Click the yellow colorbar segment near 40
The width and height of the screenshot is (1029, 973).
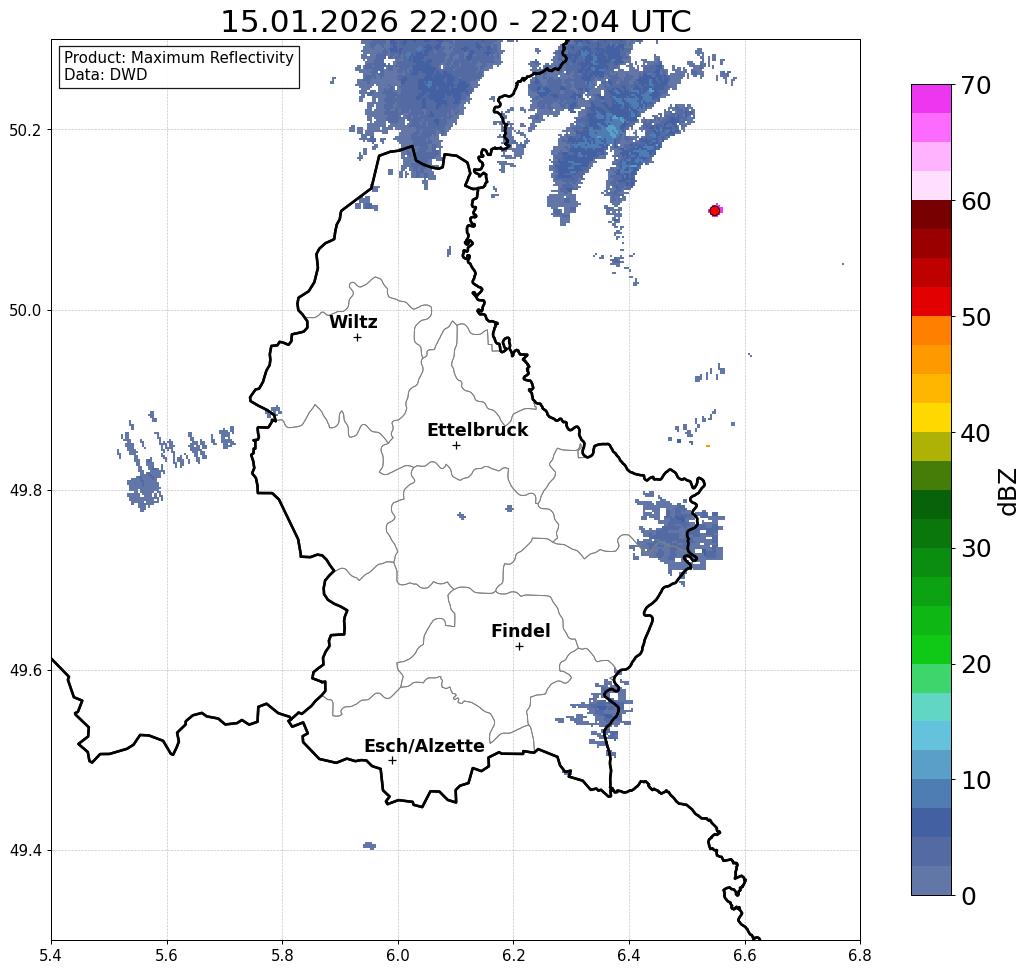coord(931,417)
